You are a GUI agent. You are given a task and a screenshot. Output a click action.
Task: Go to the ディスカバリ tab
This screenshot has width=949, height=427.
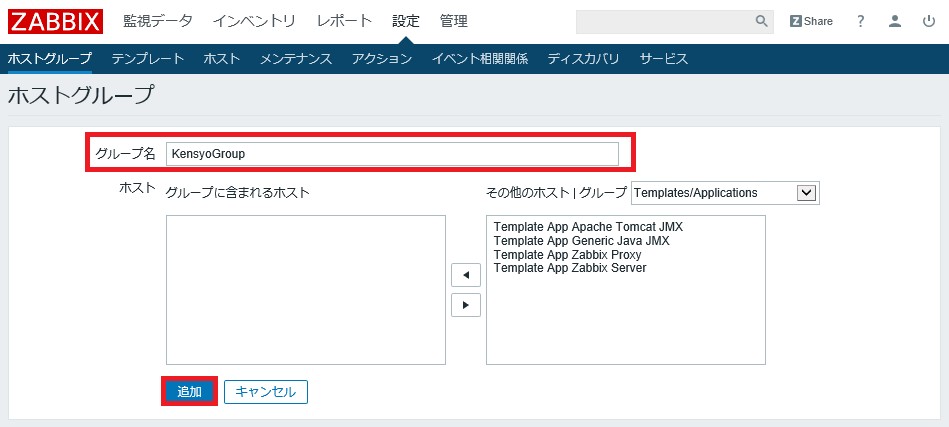pos(583,59)
